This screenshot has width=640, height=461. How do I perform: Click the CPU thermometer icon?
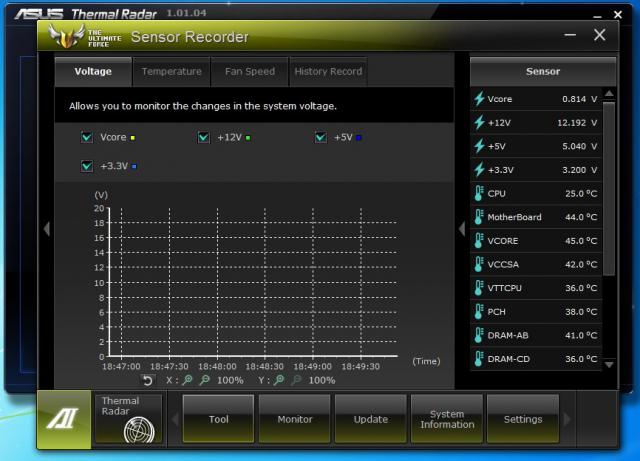point(479,194)
